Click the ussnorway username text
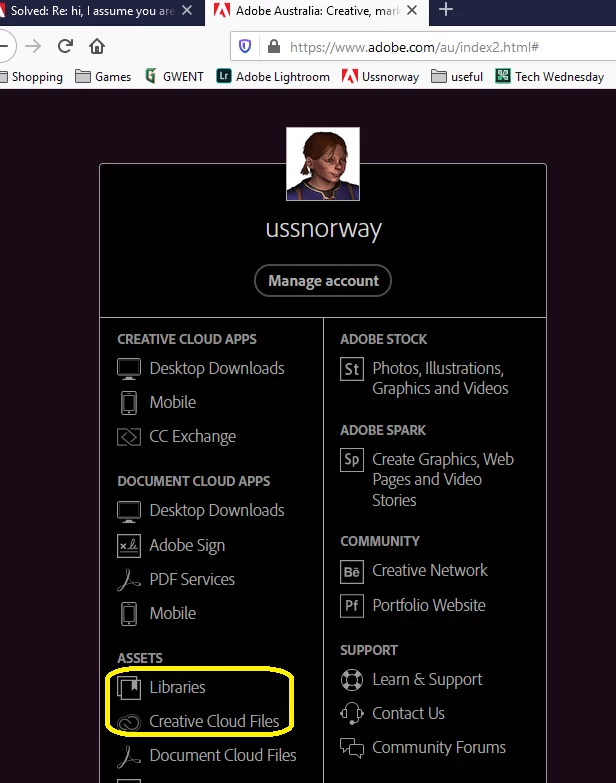 pyautogui.click(x=323, y=229)
